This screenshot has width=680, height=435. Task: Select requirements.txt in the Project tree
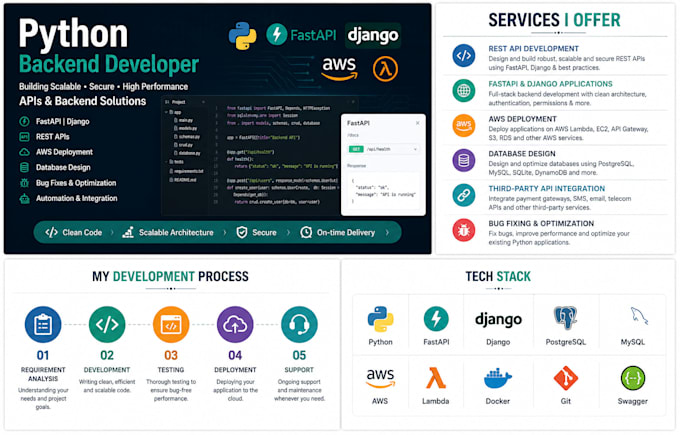pyautogui.click(x=186, y=171)
